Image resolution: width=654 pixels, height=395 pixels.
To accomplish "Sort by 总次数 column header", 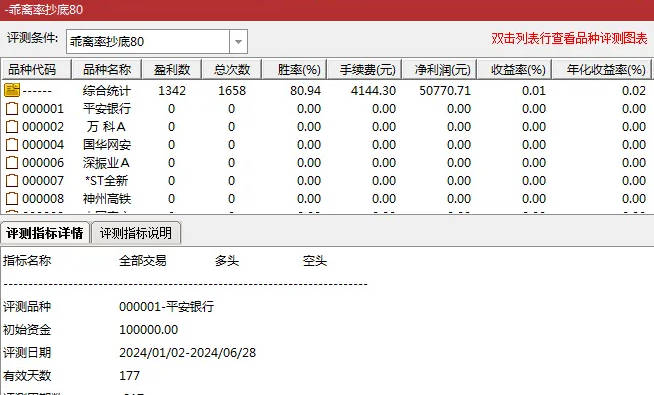I will tap(232, 69).
